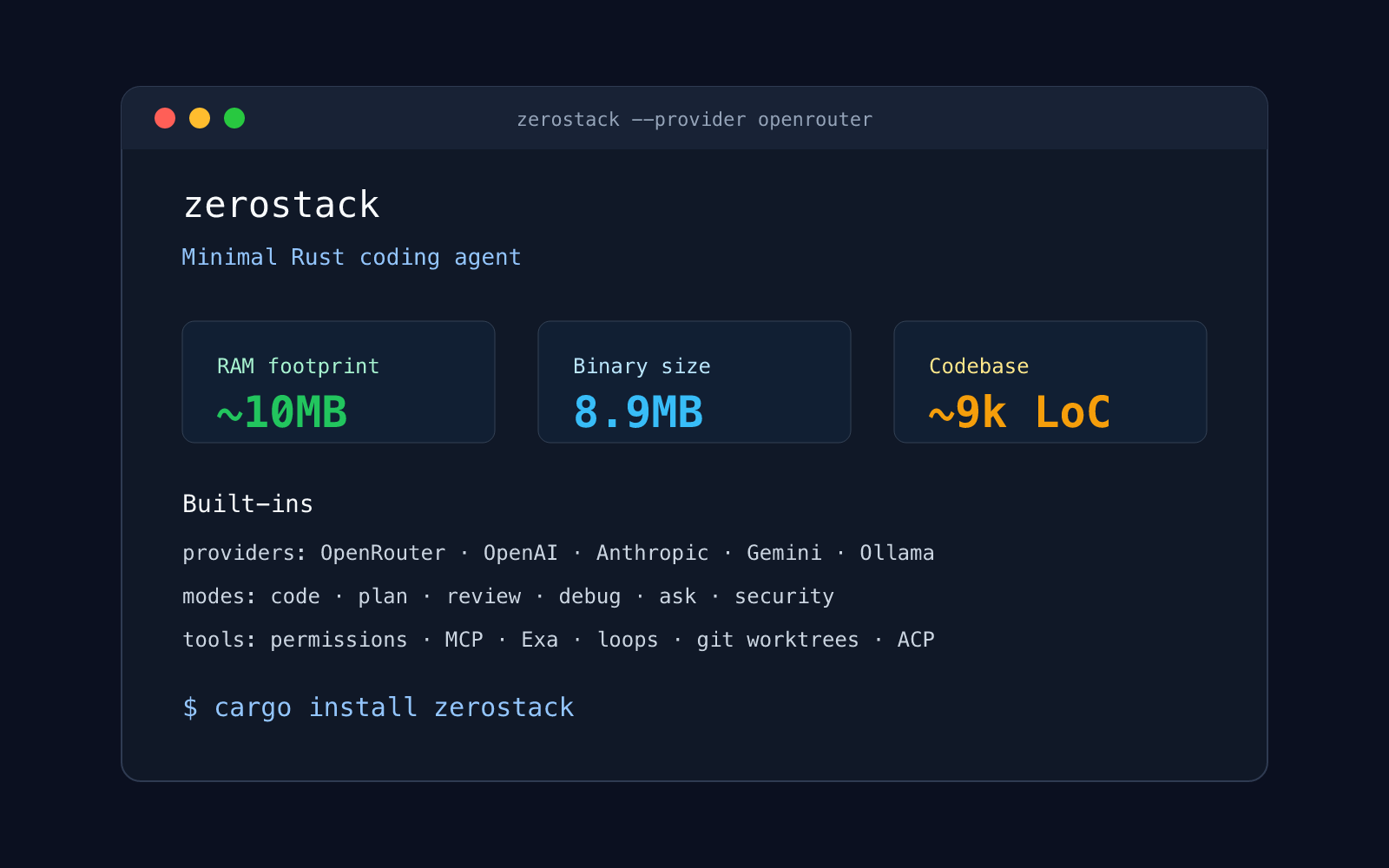
Task: Select the 'zerostack' heading text
Action: pos(281,206)
